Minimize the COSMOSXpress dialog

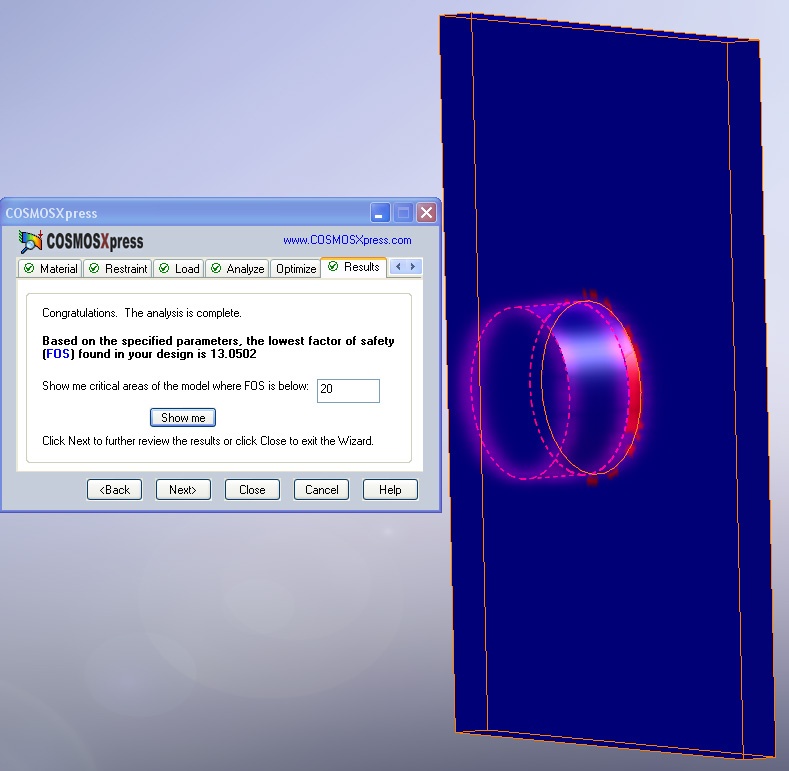[380, 213]
